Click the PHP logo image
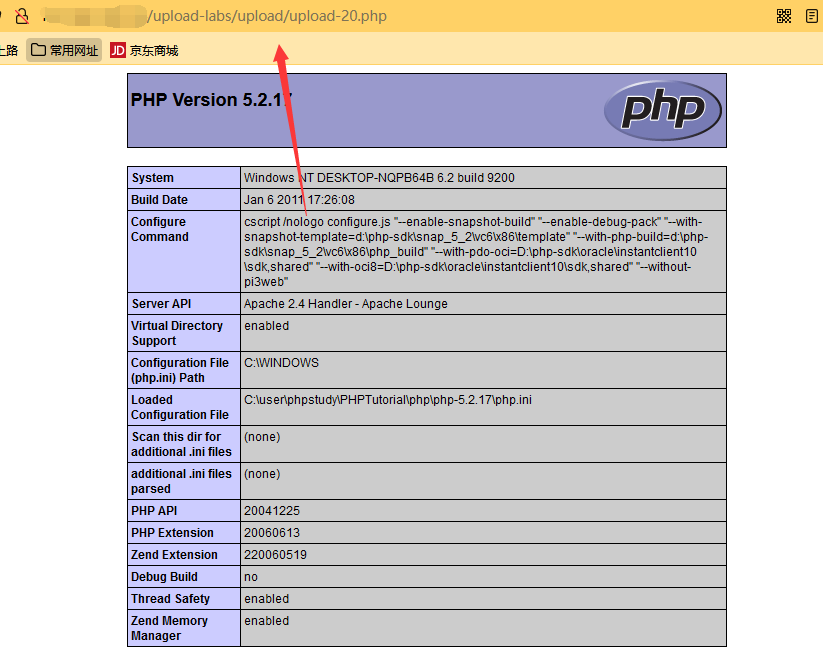 tap(662, 110)
